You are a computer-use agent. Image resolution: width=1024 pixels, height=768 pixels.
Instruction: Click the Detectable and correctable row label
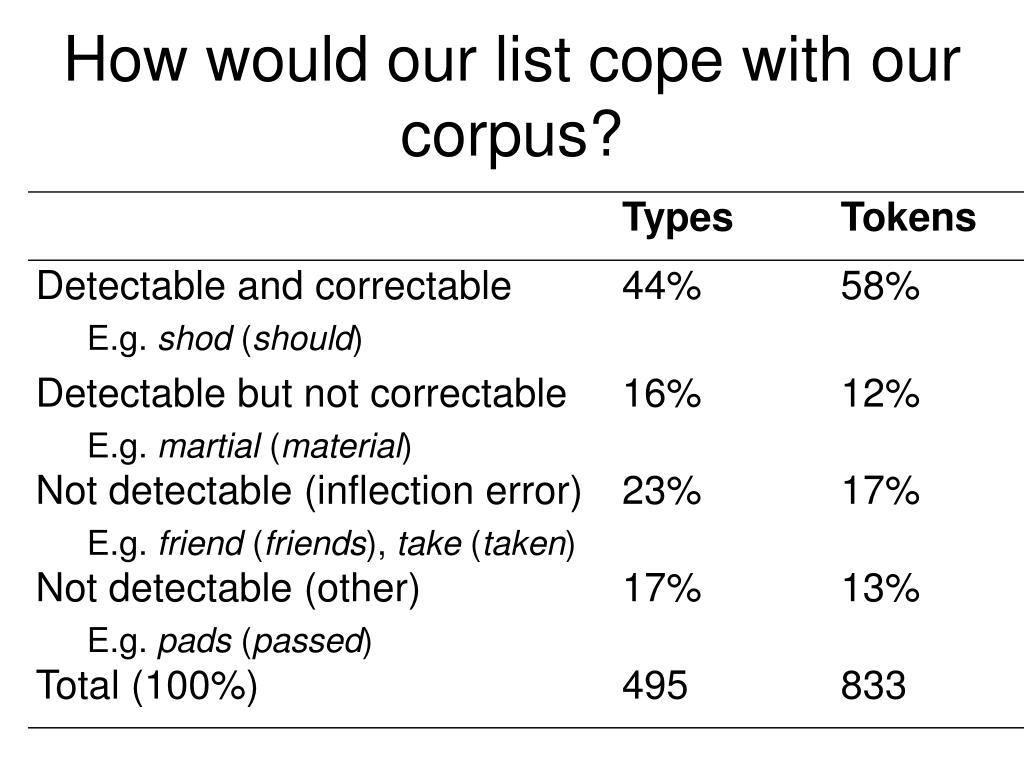point(274,287)
